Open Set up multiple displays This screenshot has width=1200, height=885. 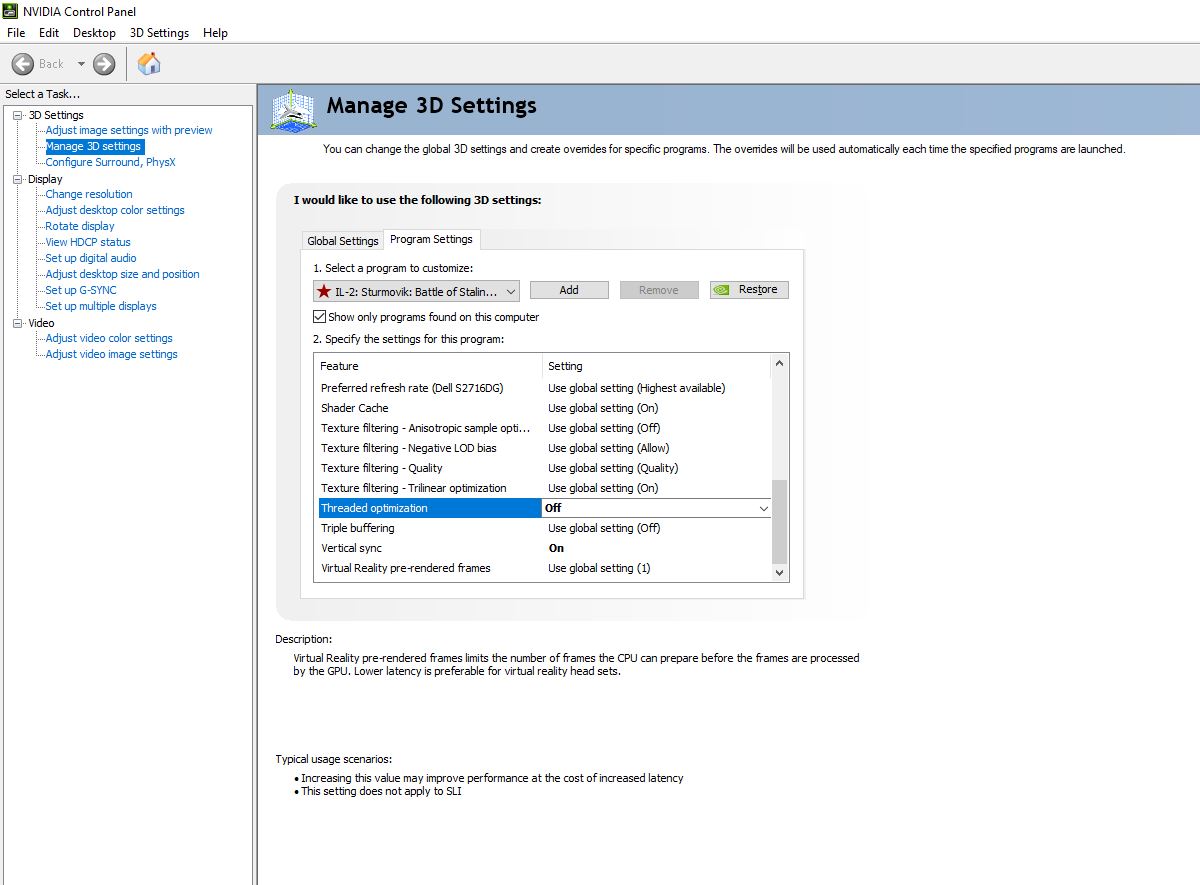101,306
